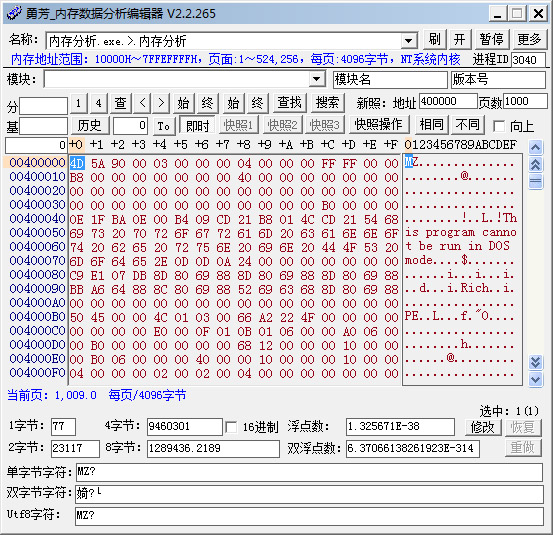Viewport: 553px width, 535px height.
Task: Select address row 00400000
Action: click(37, 163)
